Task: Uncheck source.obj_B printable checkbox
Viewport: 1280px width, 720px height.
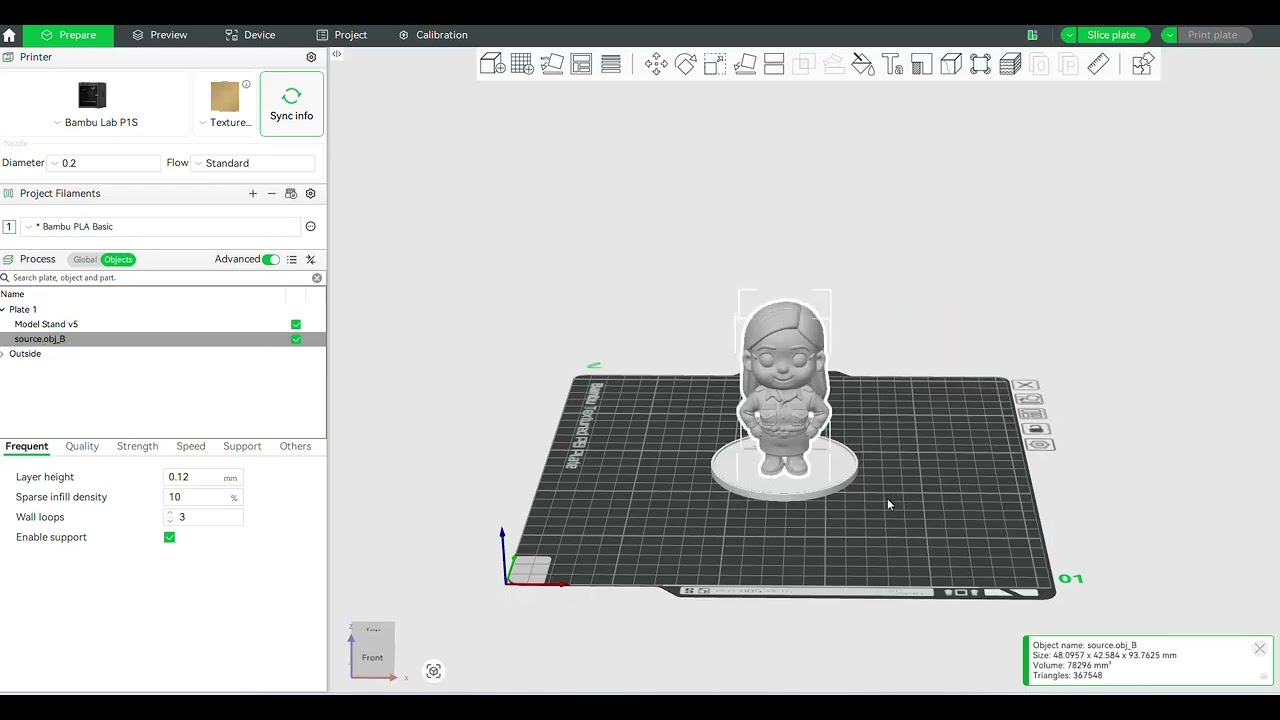Action: (x=296, y=339)
